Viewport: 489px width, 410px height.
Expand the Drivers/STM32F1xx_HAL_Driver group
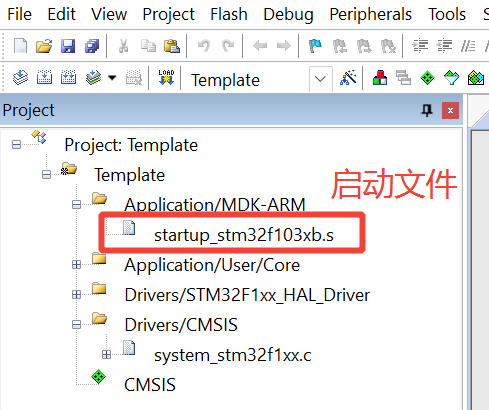pyautogui.click(x=76, y=295)
